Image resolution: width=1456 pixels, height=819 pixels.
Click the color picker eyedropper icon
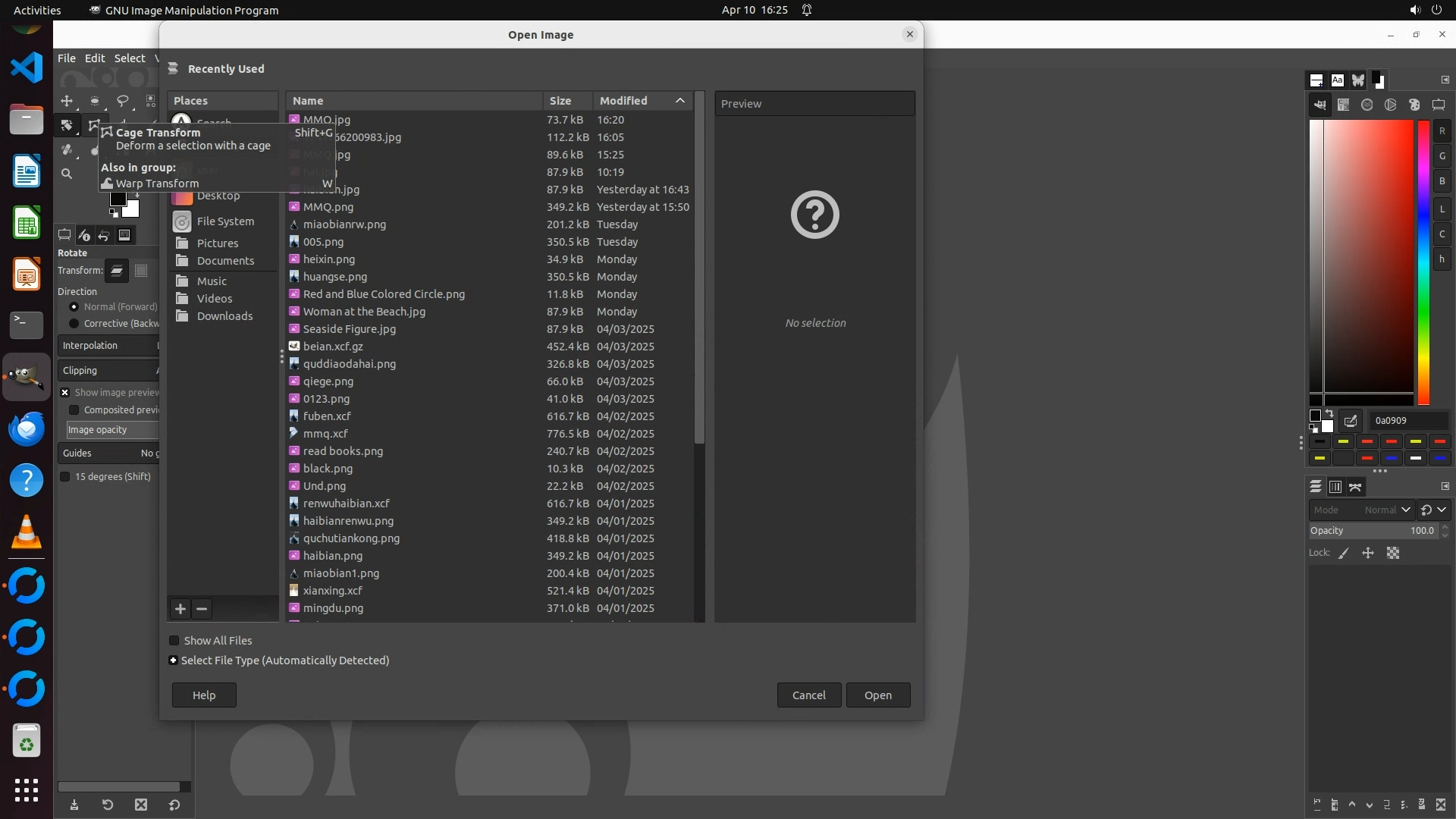(1350, 421)
